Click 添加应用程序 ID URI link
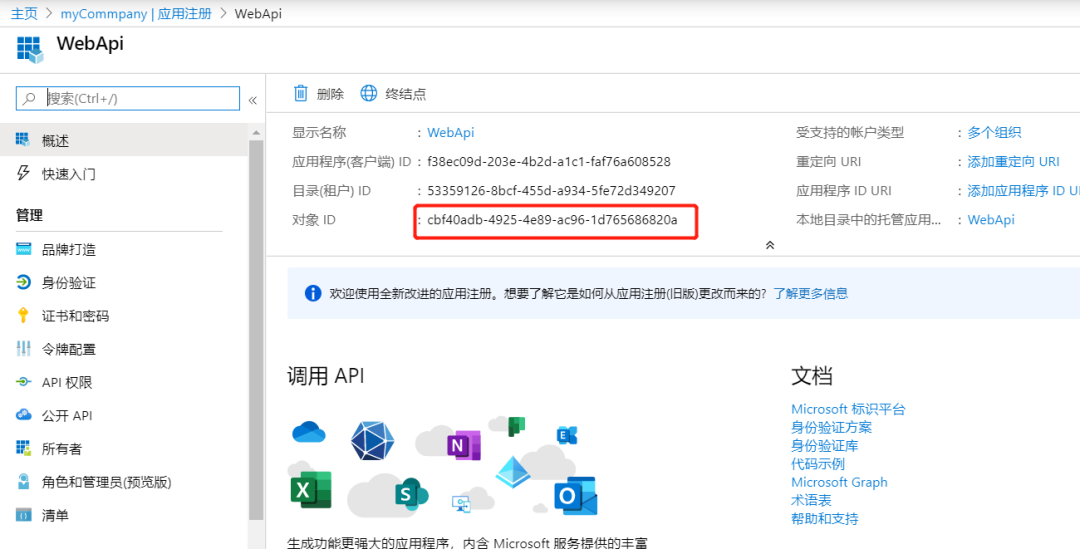1080x549 pixels. point(1024,190)
